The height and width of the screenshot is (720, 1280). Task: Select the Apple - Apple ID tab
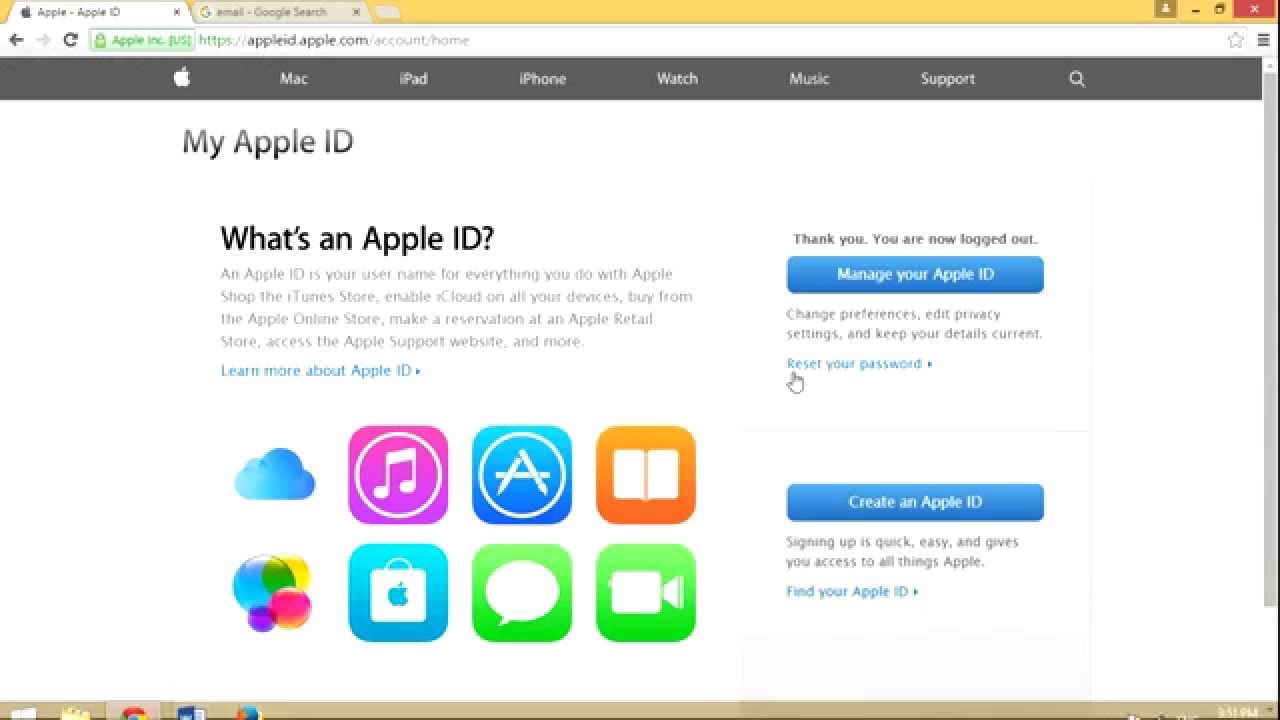tap(97, 12)
